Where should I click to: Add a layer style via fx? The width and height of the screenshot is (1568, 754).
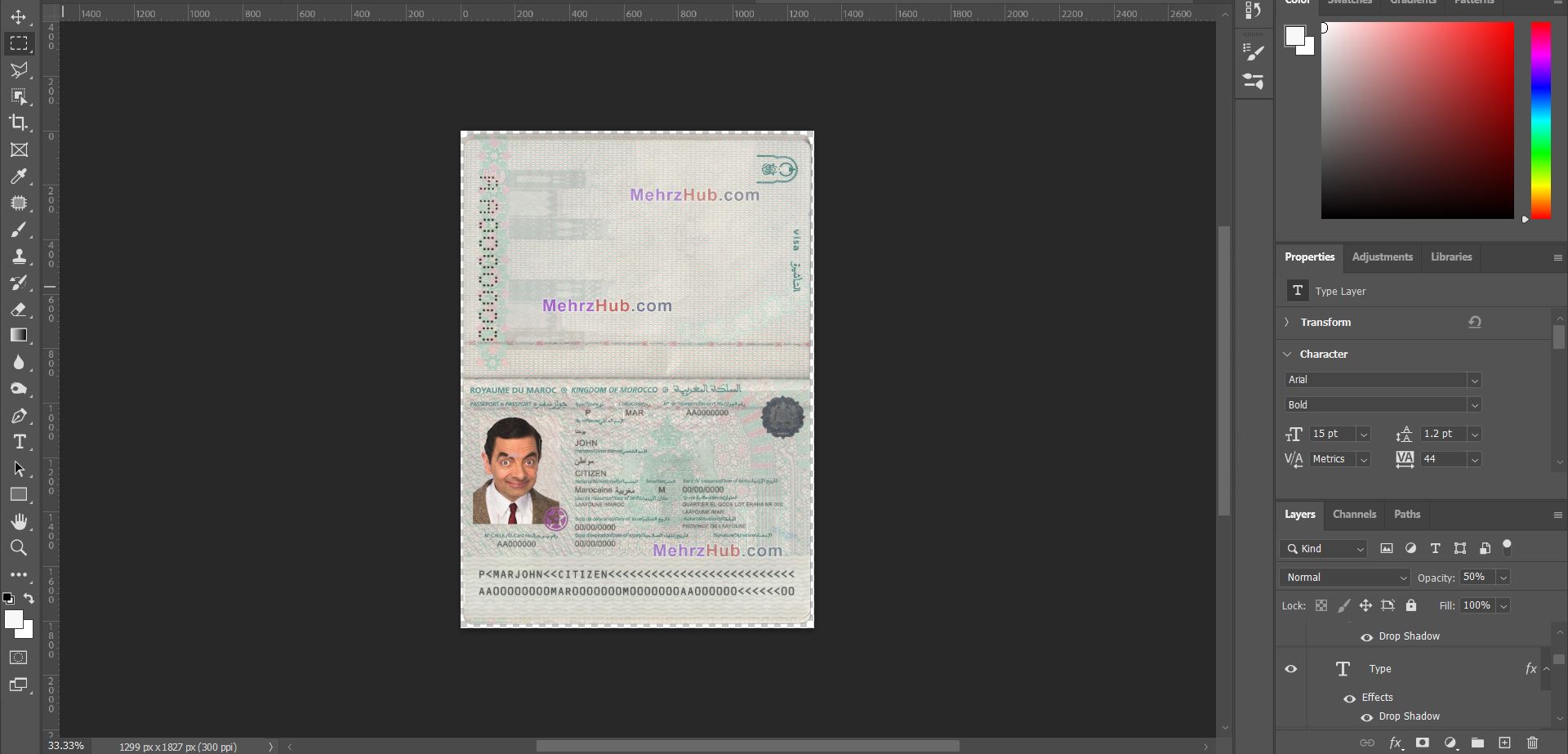[x=1395, y=743]
